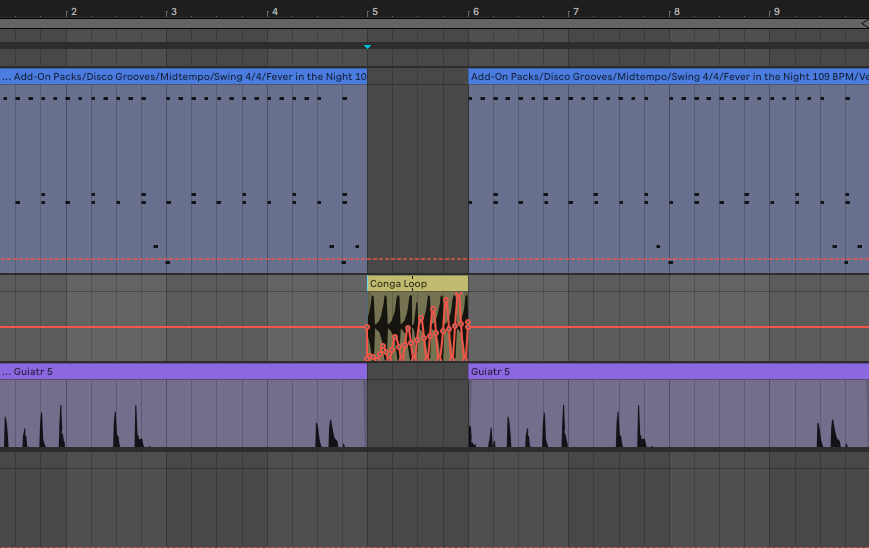Jump to bar 4 in the ruler
The height and width of the screenshot is (548, 869).
point(273,12)
